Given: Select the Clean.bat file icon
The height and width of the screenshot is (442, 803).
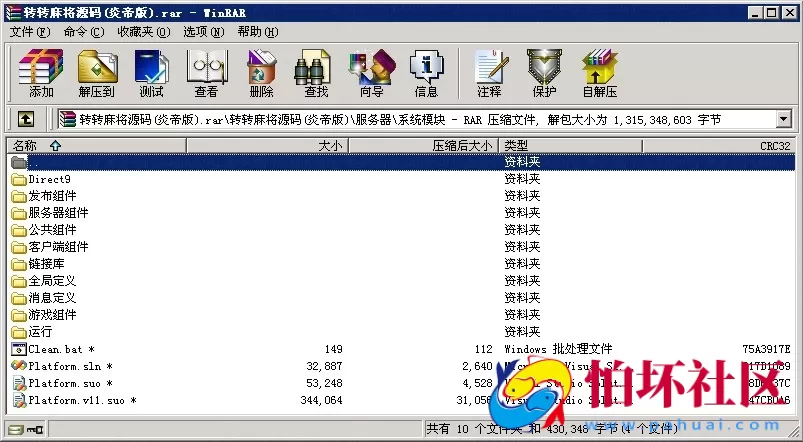Looking at the screenshot, I should [19, 349].
